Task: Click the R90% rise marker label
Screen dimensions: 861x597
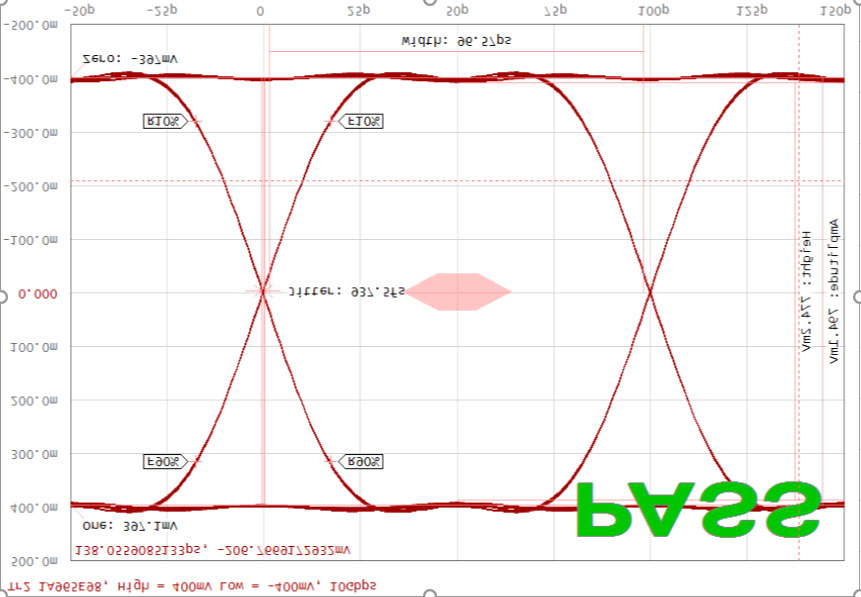Action: click(362, 462)
